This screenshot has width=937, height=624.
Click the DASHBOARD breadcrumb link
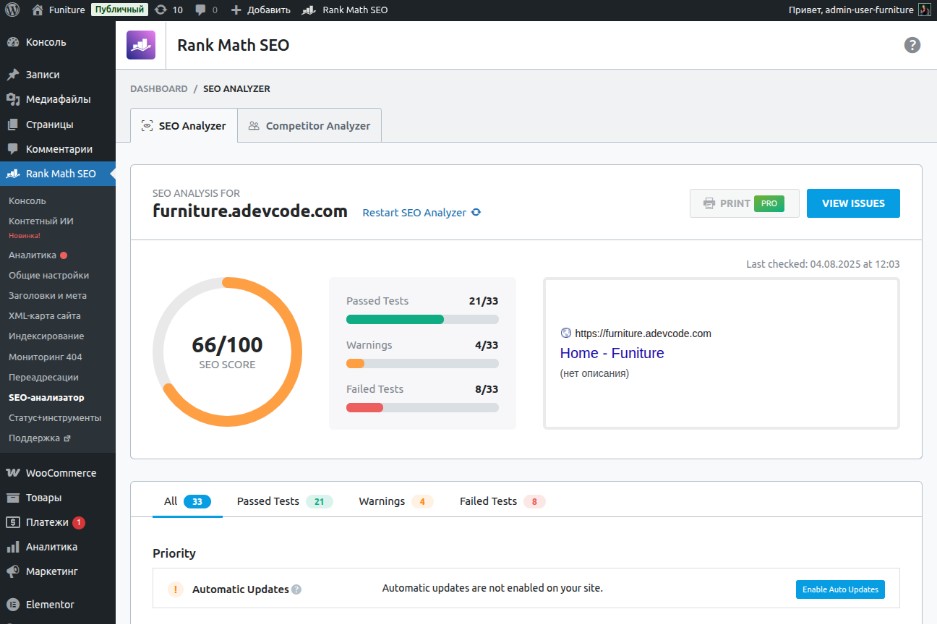pos(159,88)
